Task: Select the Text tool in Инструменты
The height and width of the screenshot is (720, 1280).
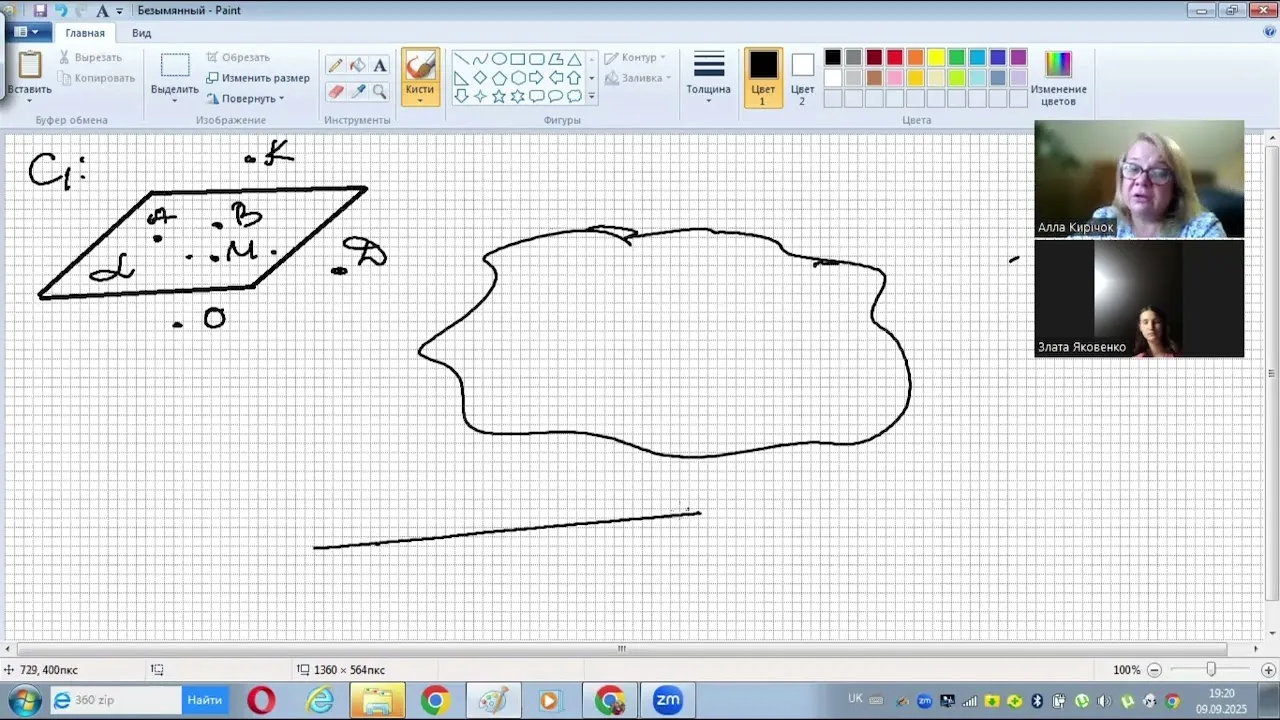Action: click(380, 66)
